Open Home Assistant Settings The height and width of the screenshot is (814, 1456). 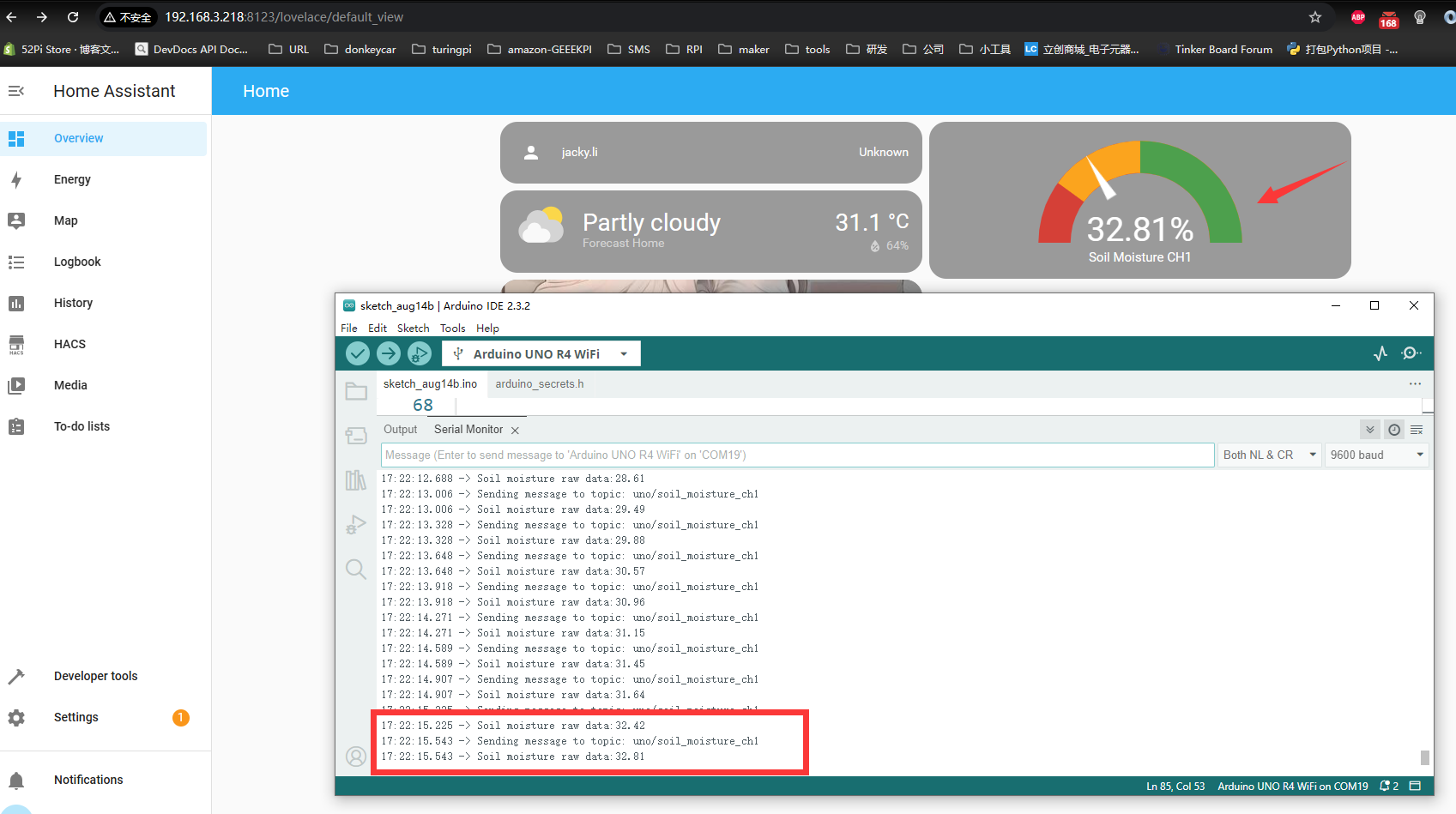tap(104, 717)
